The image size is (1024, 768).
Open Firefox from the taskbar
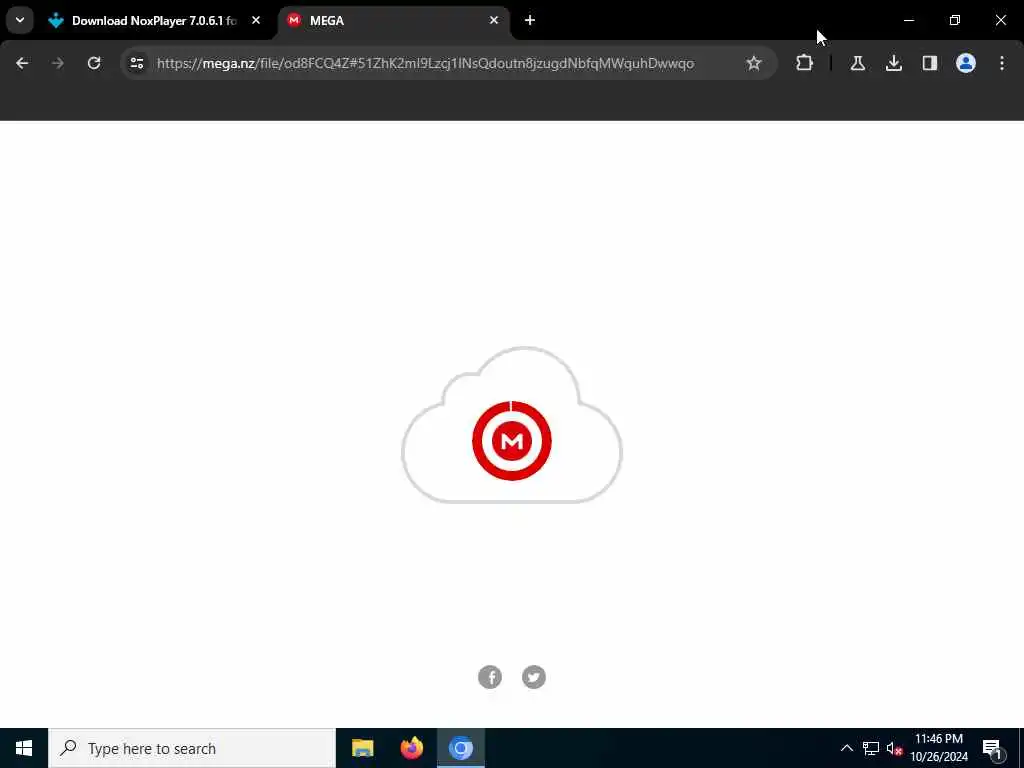tap(411, 748)
